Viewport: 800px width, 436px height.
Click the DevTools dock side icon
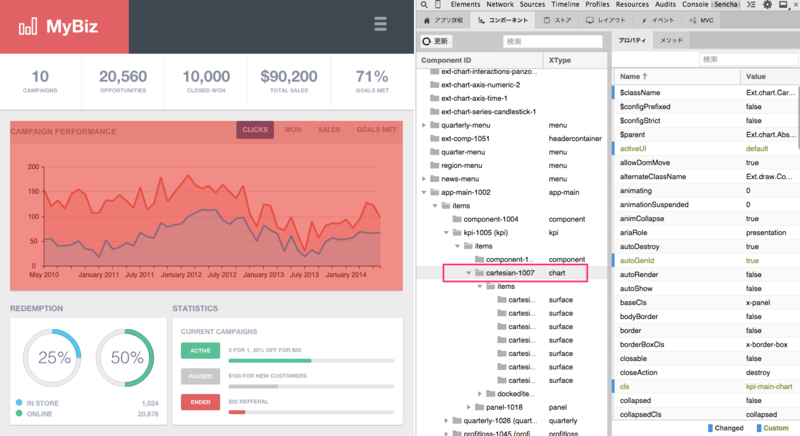[783, 5]
